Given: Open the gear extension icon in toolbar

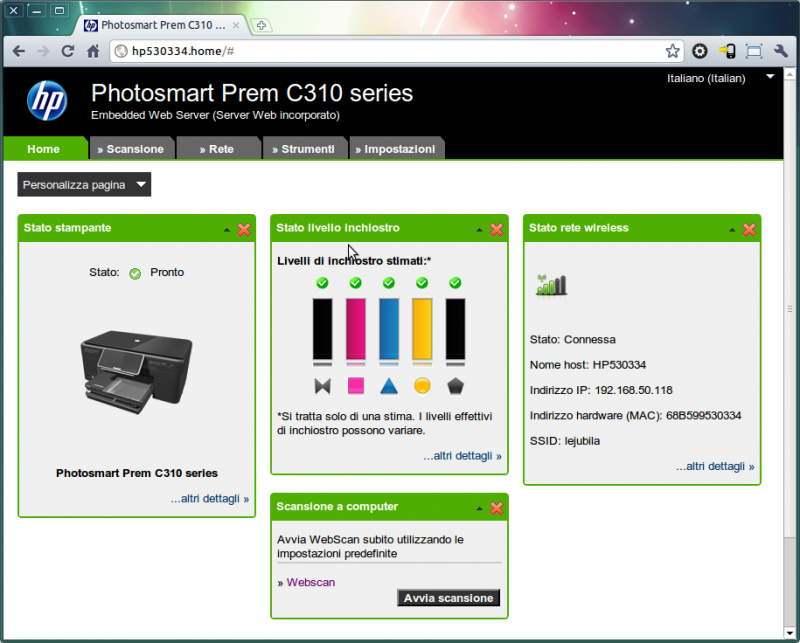Looking at the screenshot, I should tap(699, 51).
